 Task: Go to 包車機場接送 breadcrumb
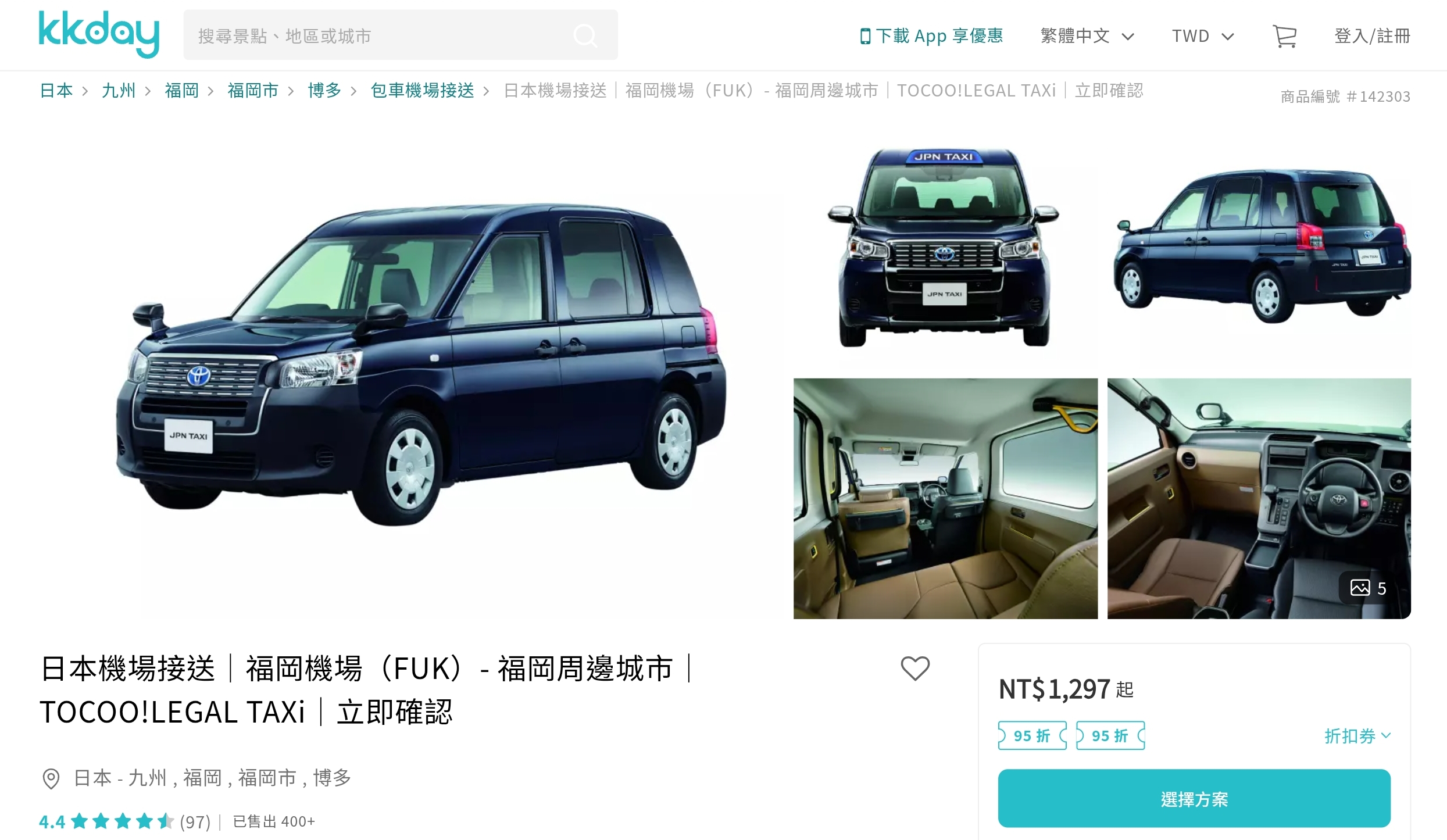[x=422, y=91]
